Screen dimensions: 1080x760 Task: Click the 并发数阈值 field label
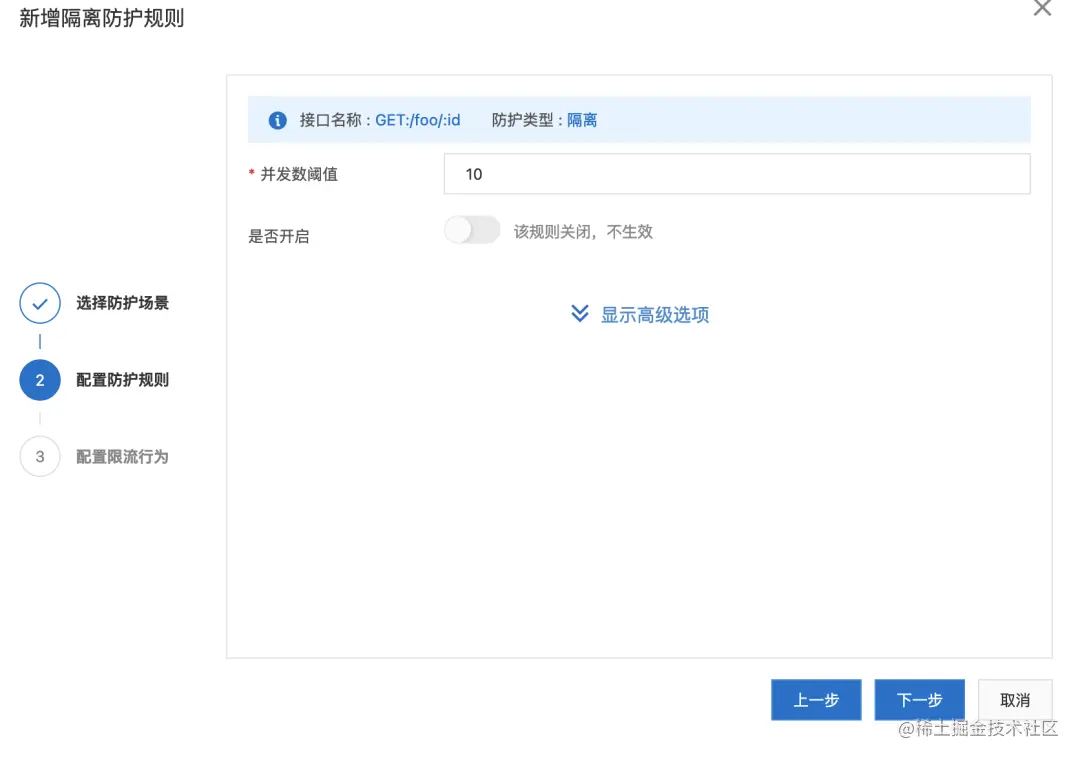point(299,174)
